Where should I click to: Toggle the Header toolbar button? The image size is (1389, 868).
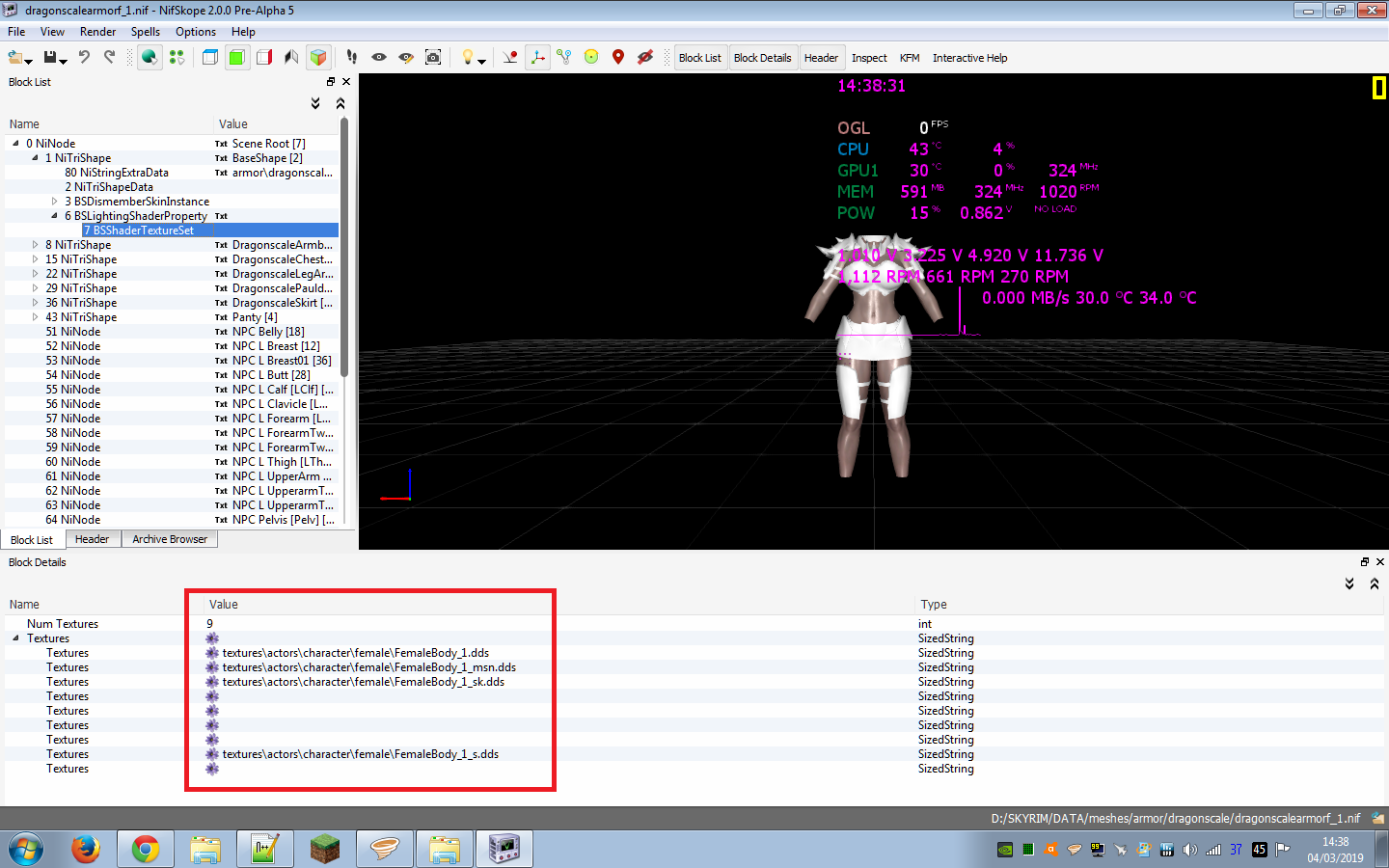(821, 58)
